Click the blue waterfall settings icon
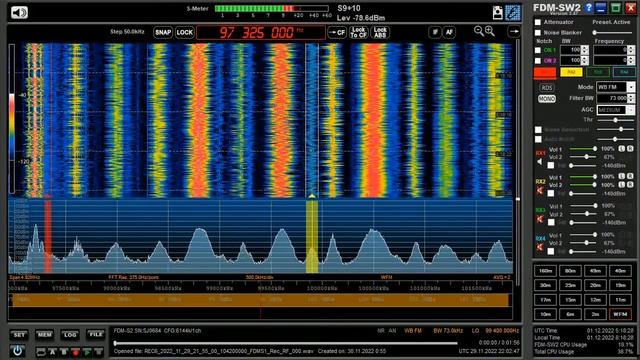The image size is (640, 360). (x=513, y=13)
